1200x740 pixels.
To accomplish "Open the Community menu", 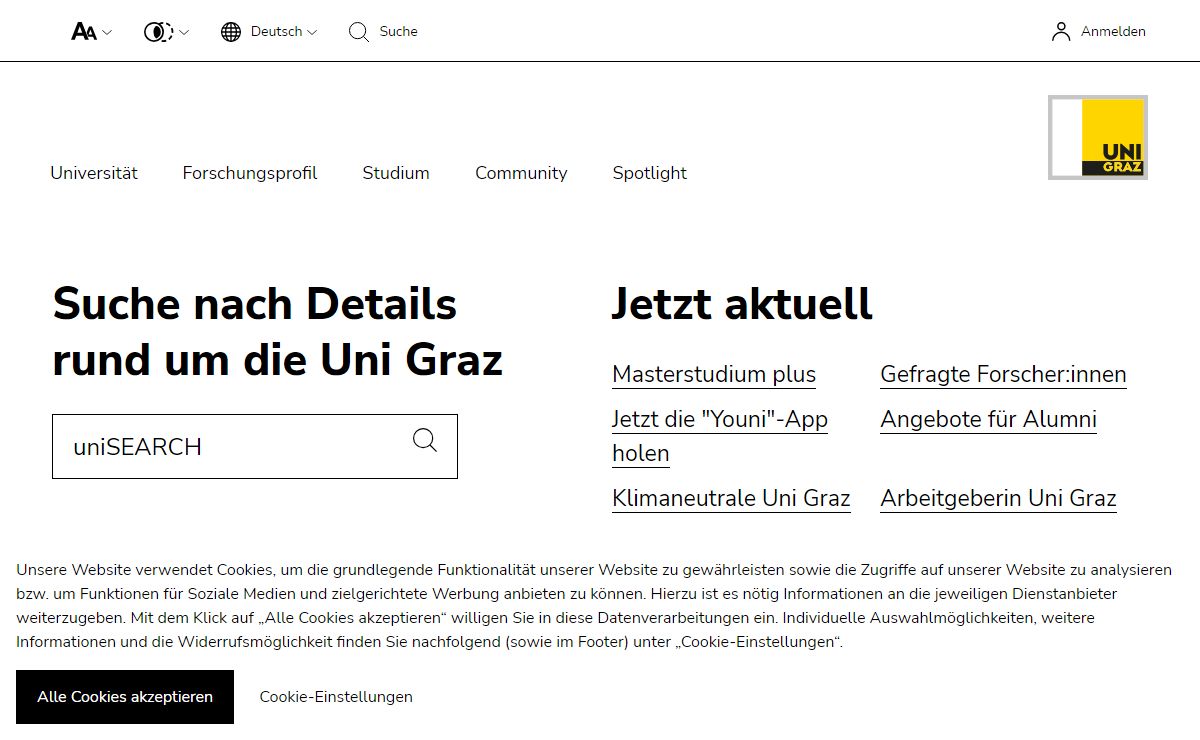I will pyautogui.click(x=521, y=173).
